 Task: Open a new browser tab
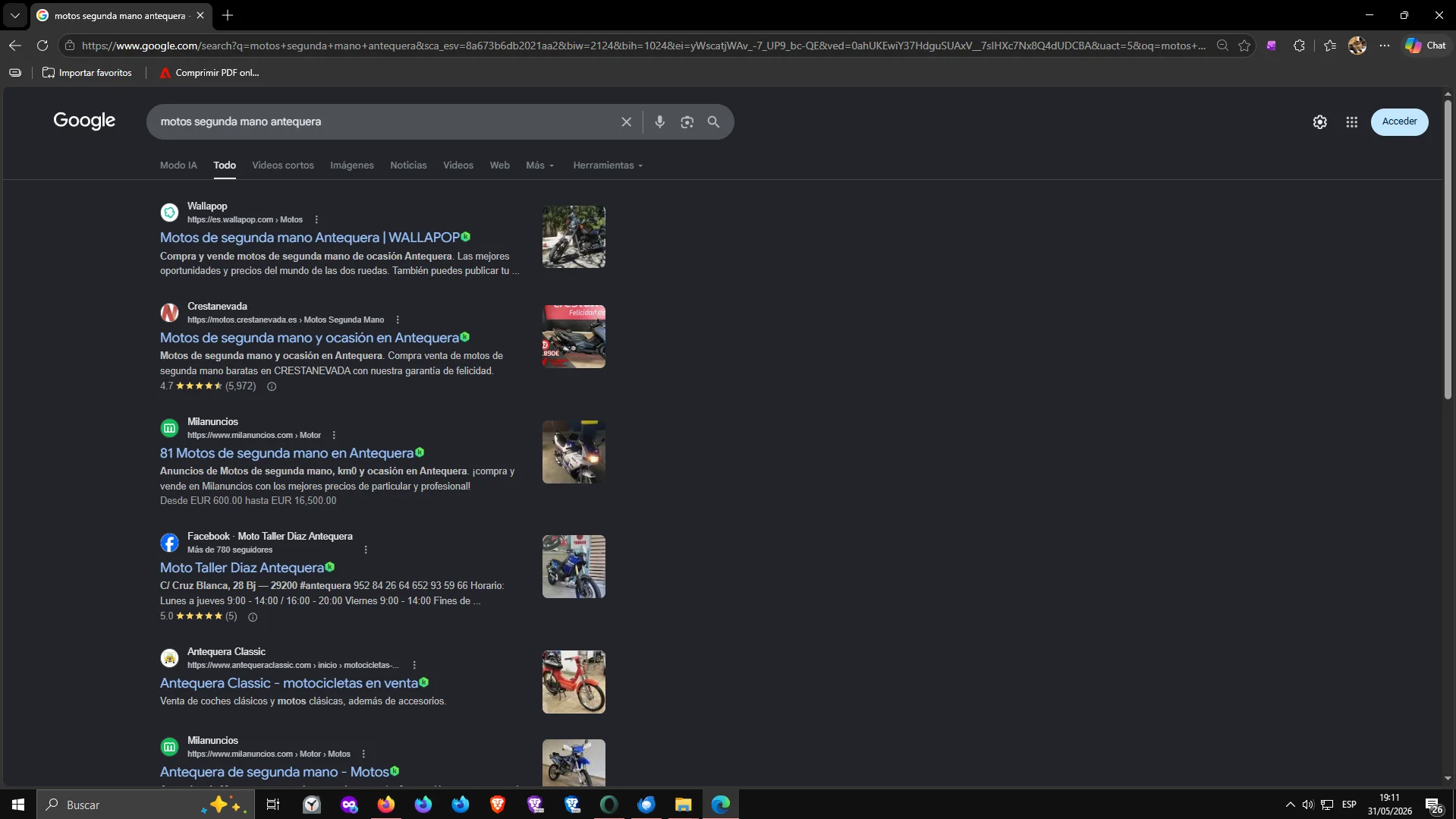[228, 15]
